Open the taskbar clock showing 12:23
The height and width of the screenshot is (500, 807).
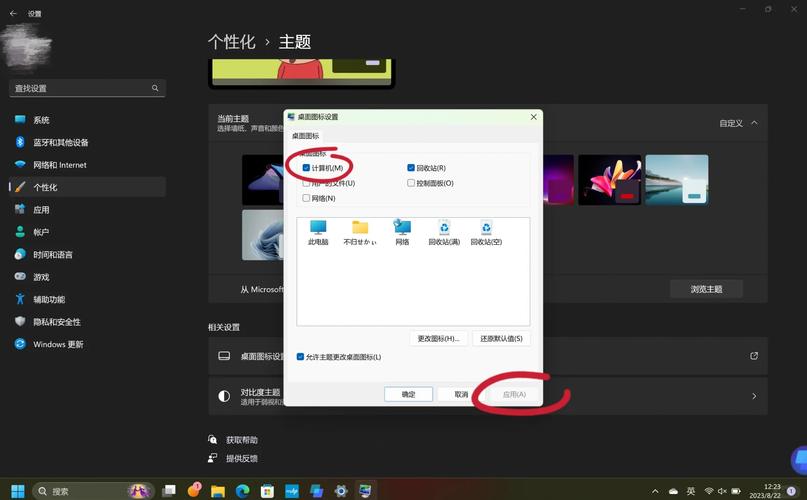coord(765,491)
